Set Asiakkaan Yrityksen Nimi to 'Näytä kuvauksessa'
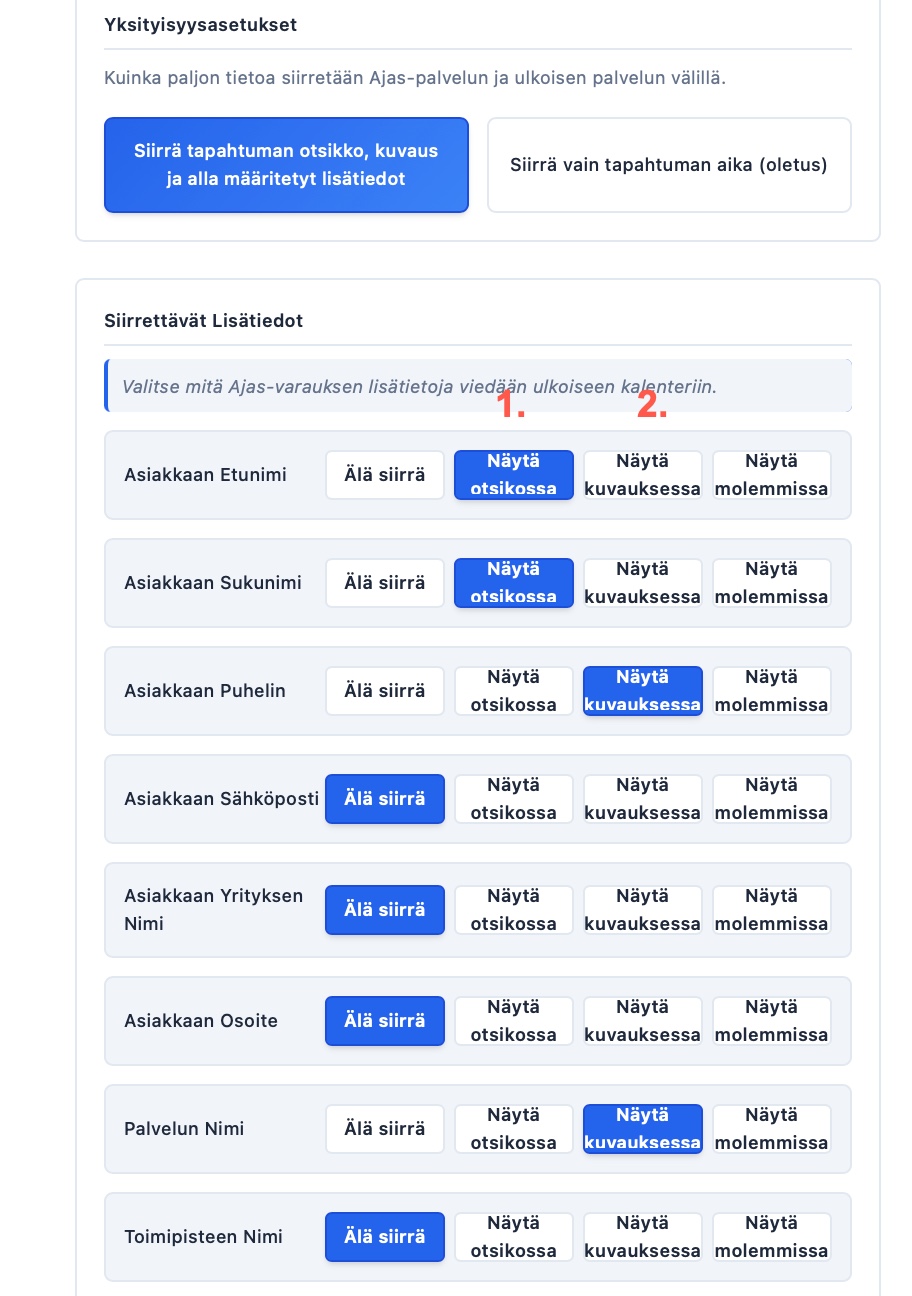 point(643,910)
